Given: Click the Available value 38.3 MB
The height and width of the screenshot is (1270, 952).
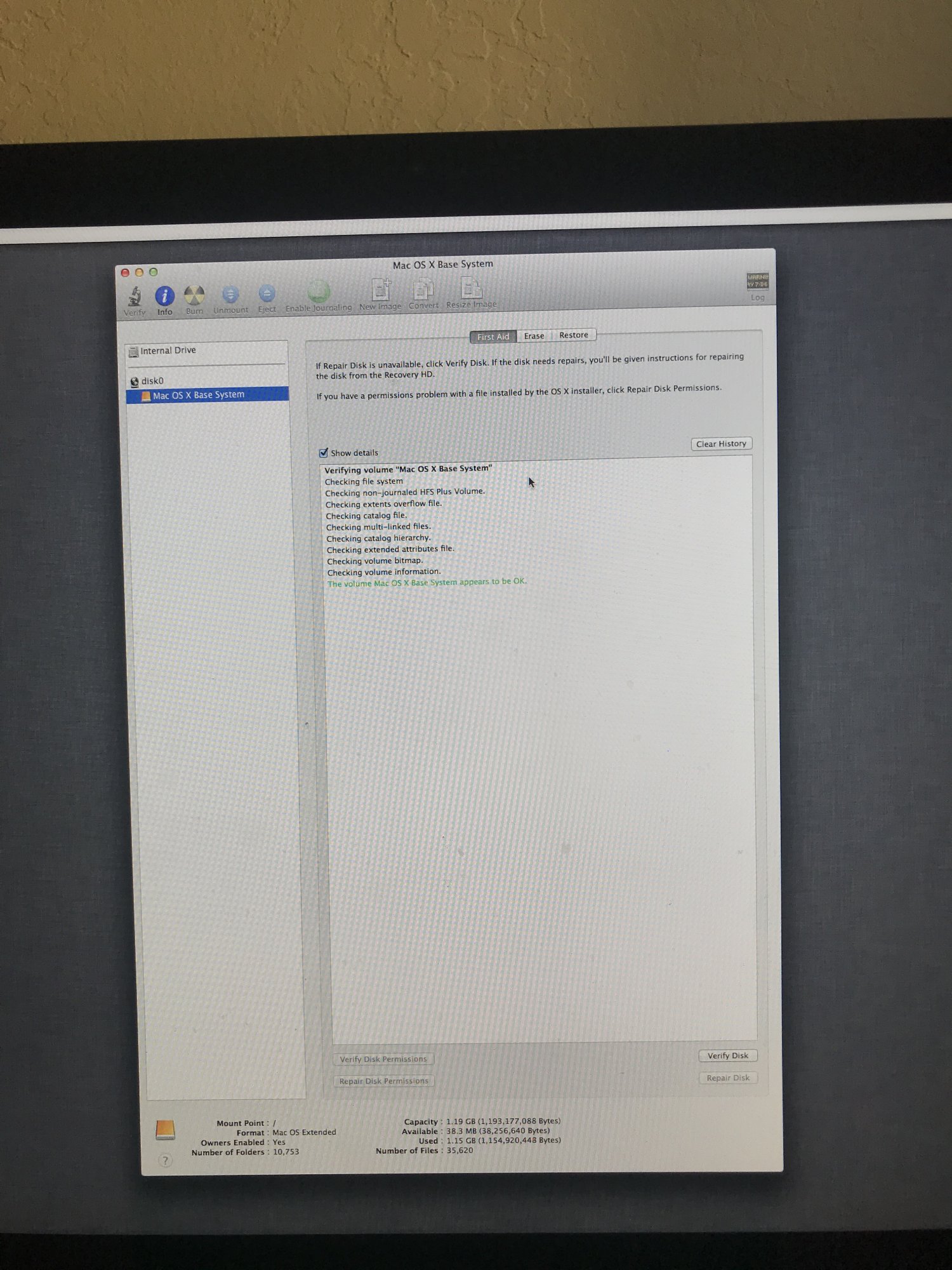Looking at the screenshot, I should (x=498, y=1131).
